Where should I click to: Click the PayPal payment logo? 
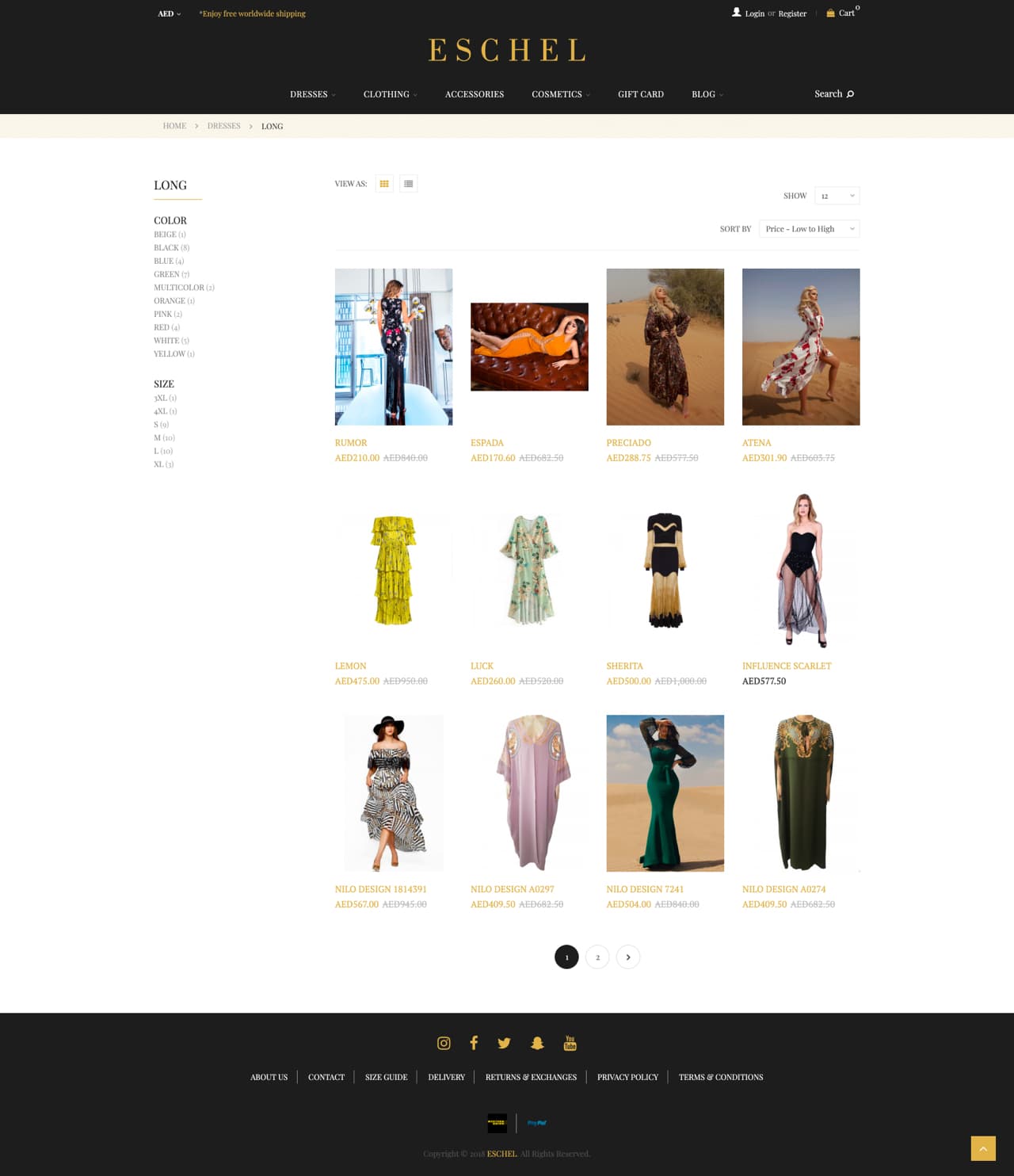pos(536,1123)
